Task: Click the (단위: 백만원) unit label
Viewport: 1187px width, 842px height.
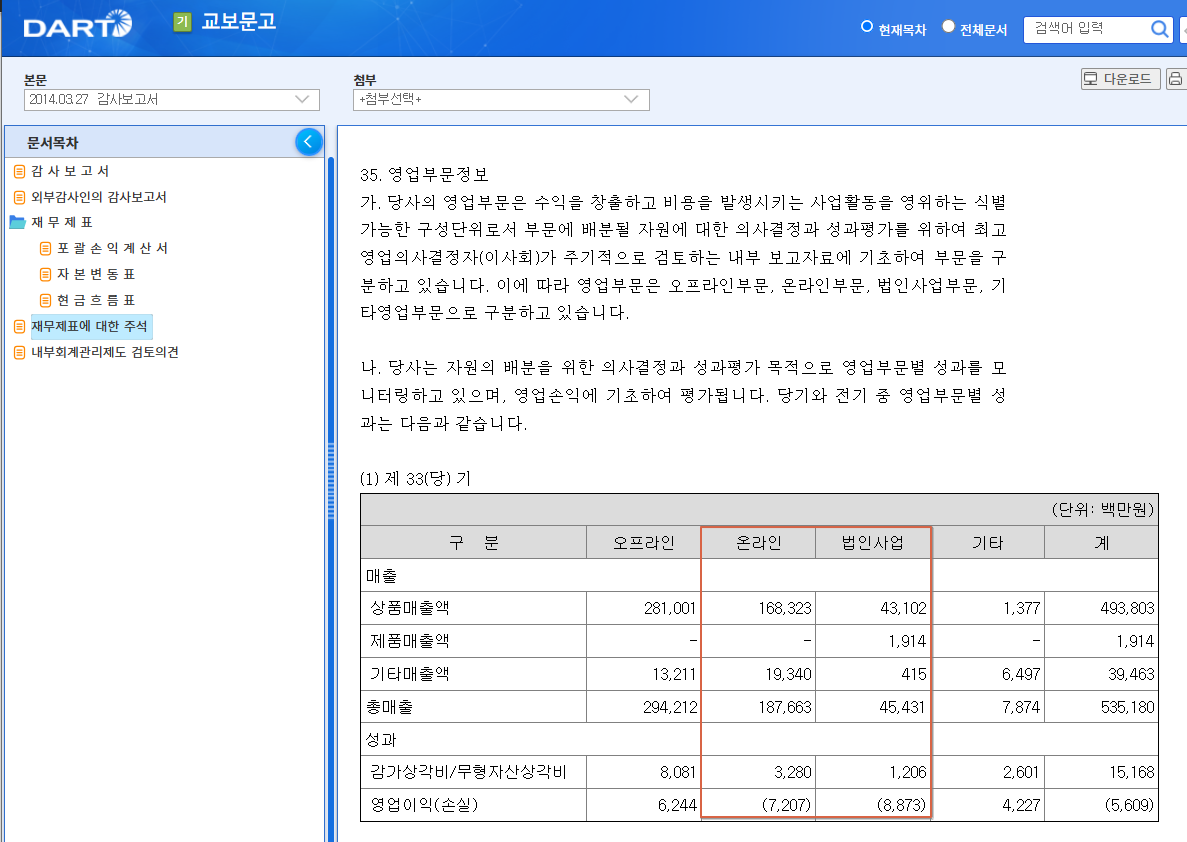Action: point(1102,510)
